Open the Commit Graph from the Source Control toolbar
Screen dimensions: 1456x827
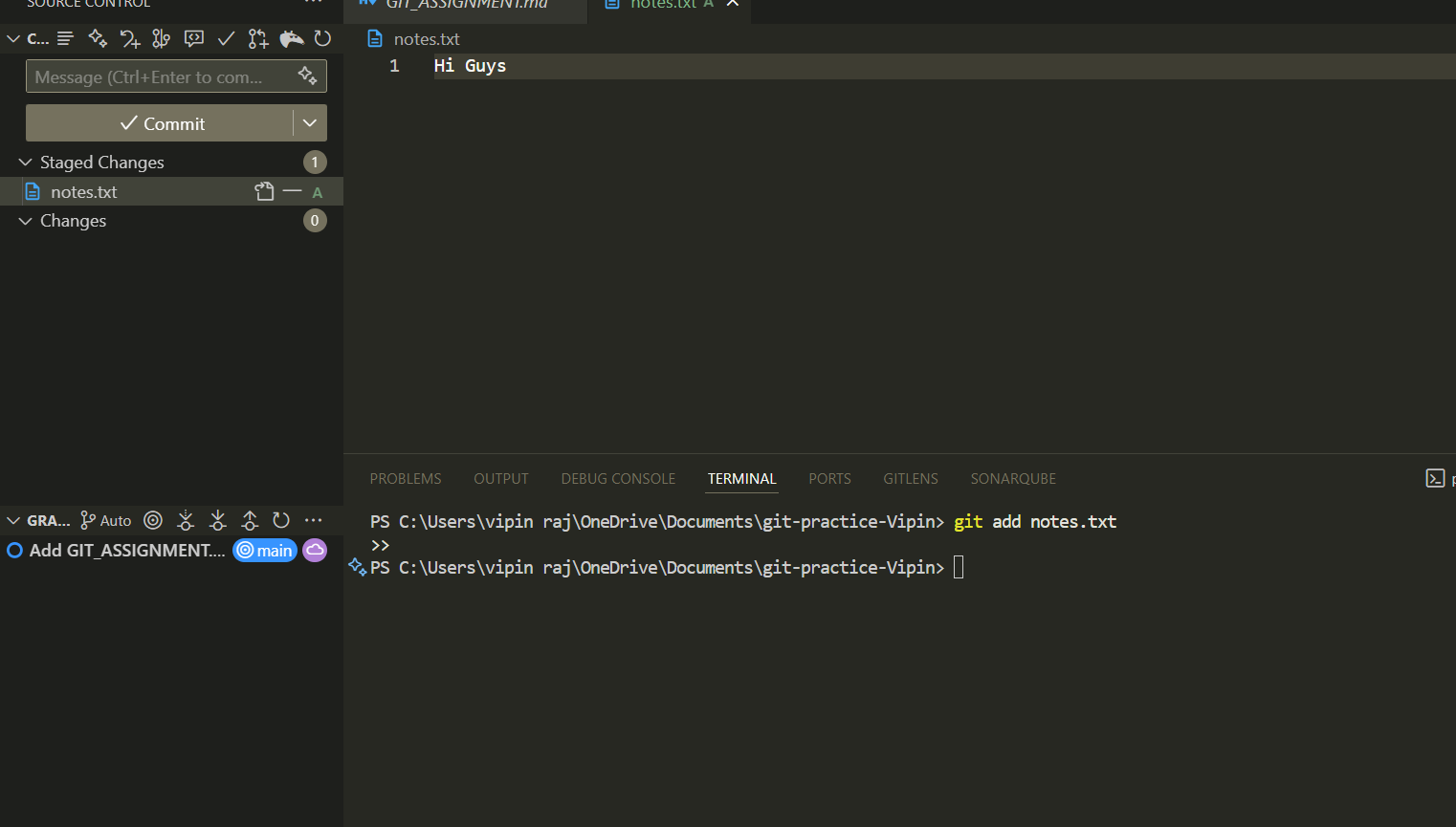coord(161,38)
